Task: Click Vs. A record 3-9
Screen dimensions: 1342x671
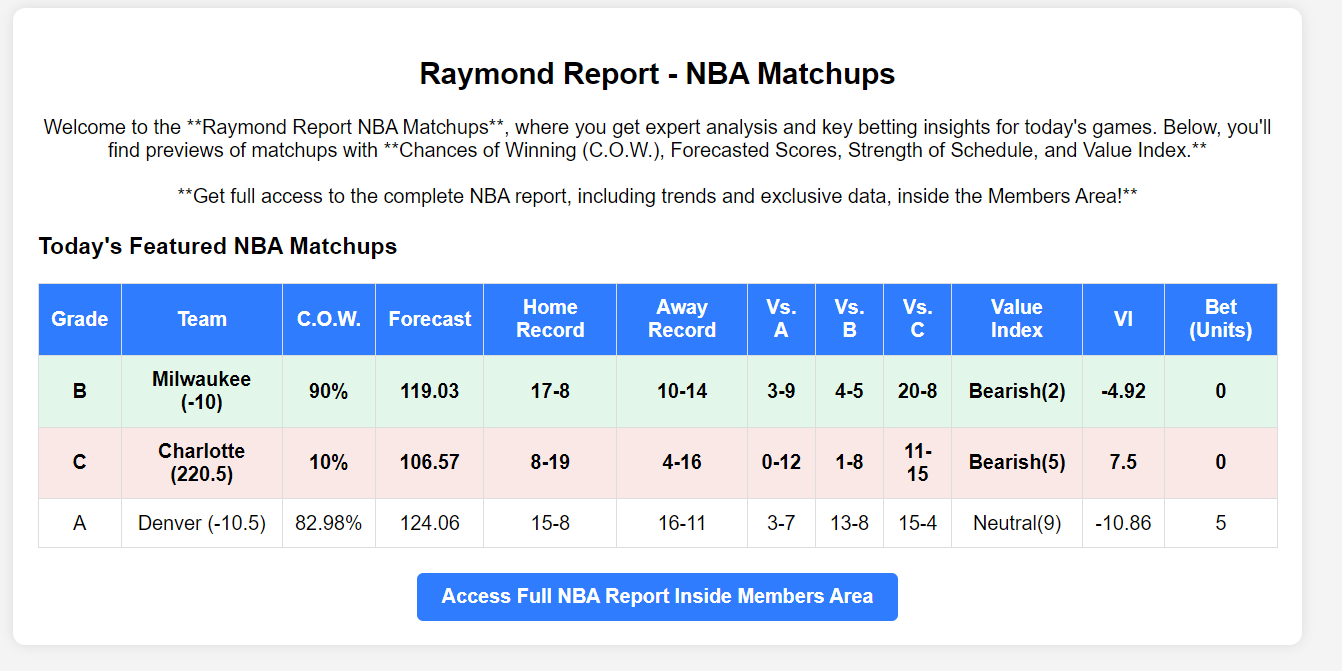Action: point(781,391)
